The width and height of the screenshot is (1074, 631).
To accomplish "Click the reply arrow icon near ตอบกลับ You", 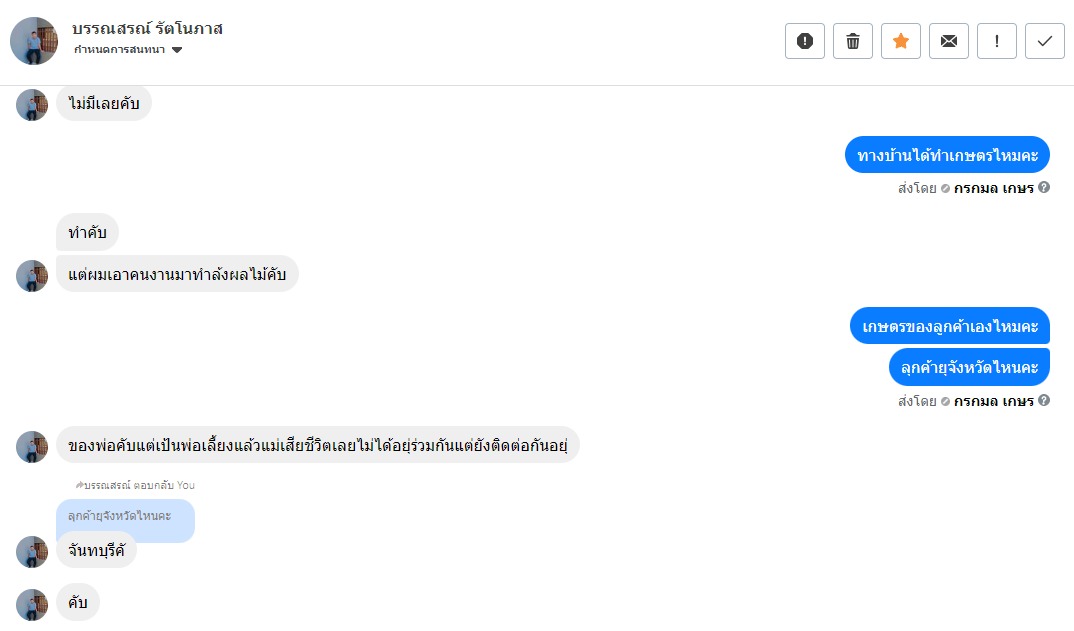I will pos(80,485).
